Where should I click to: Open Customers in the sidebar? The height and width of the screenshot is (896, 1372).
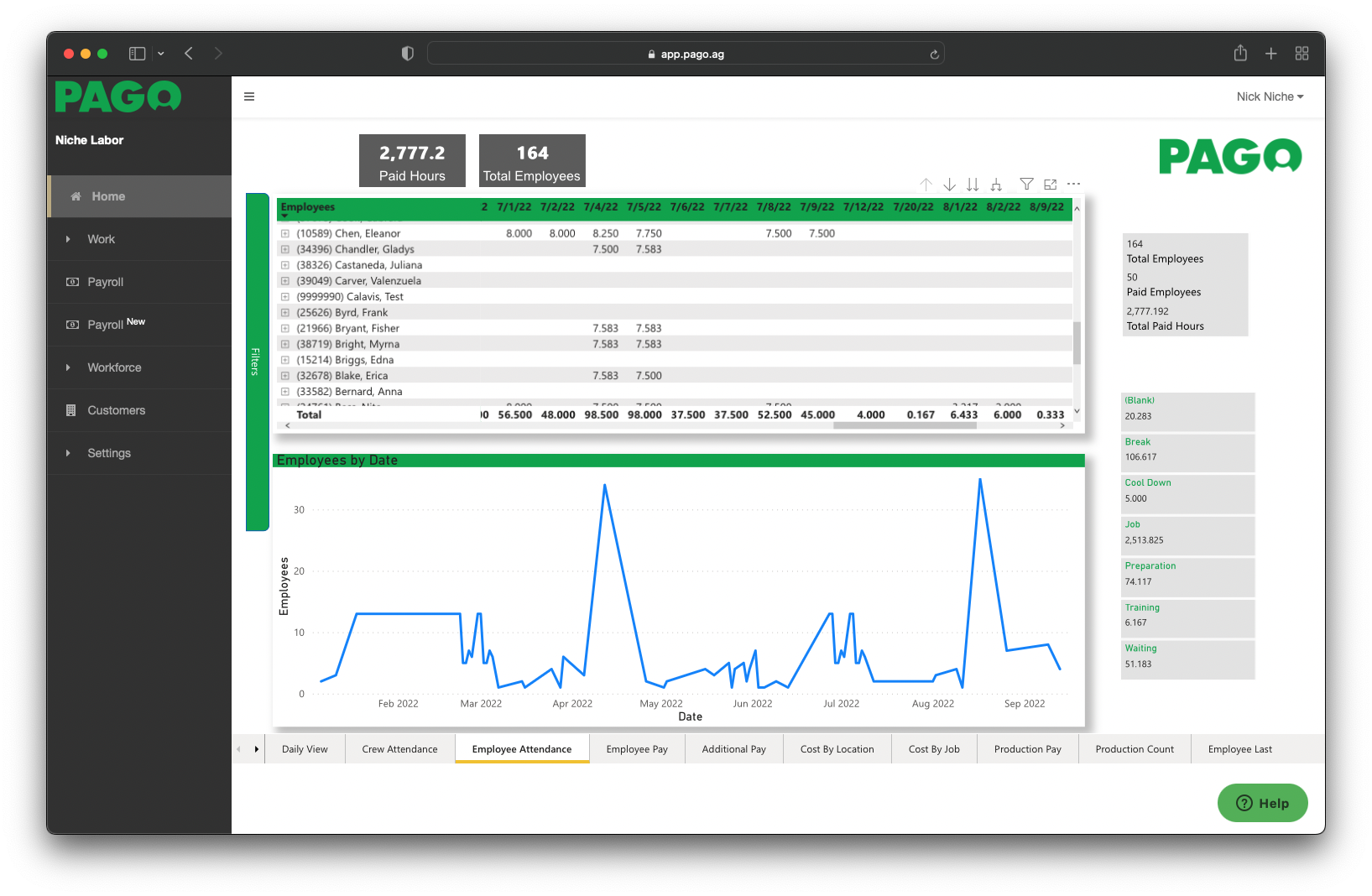click(116, 410)
